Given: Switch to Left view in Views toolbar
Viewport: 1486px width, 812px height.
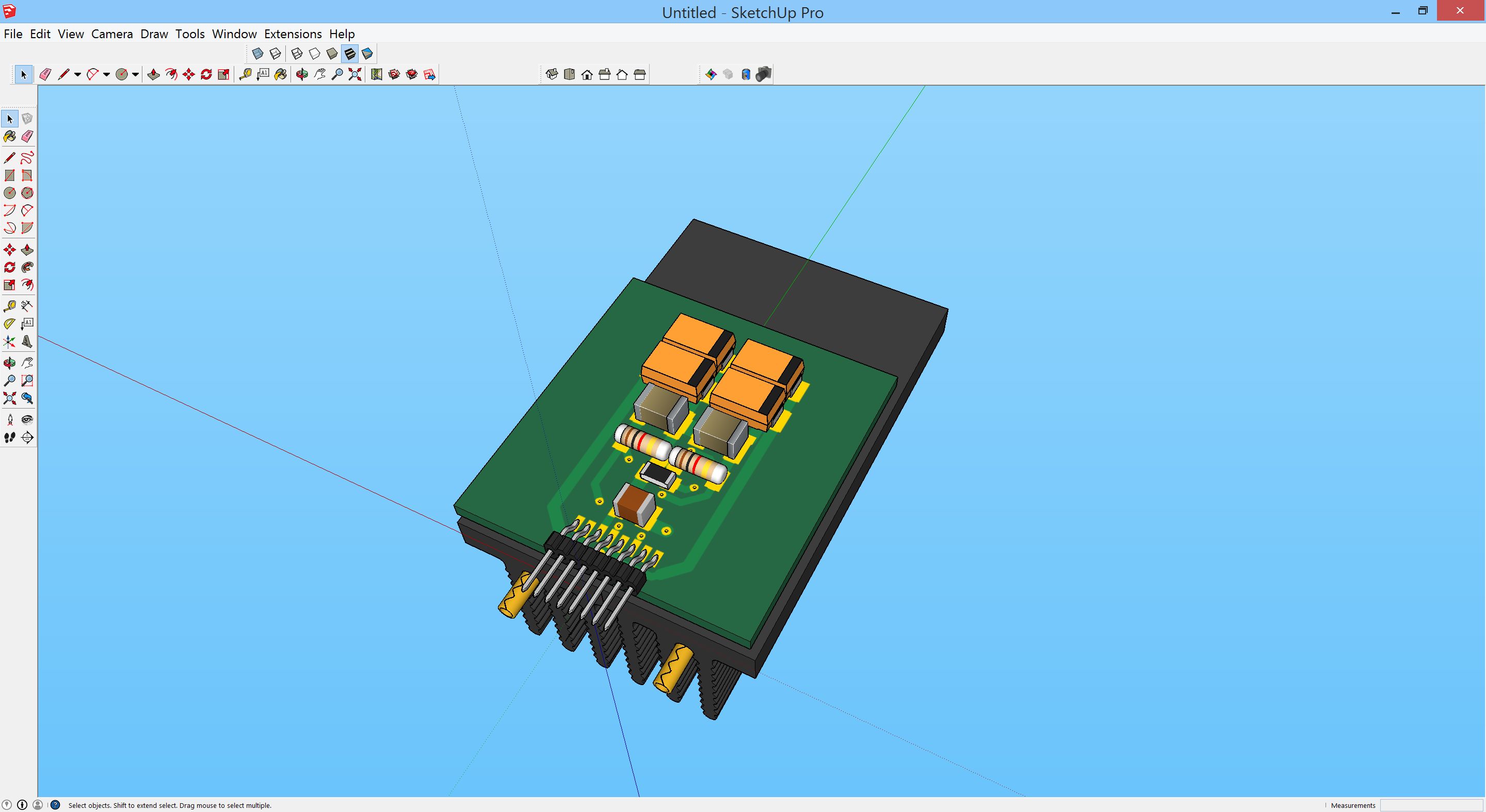Looking at the screenshot, I should 640,74.
